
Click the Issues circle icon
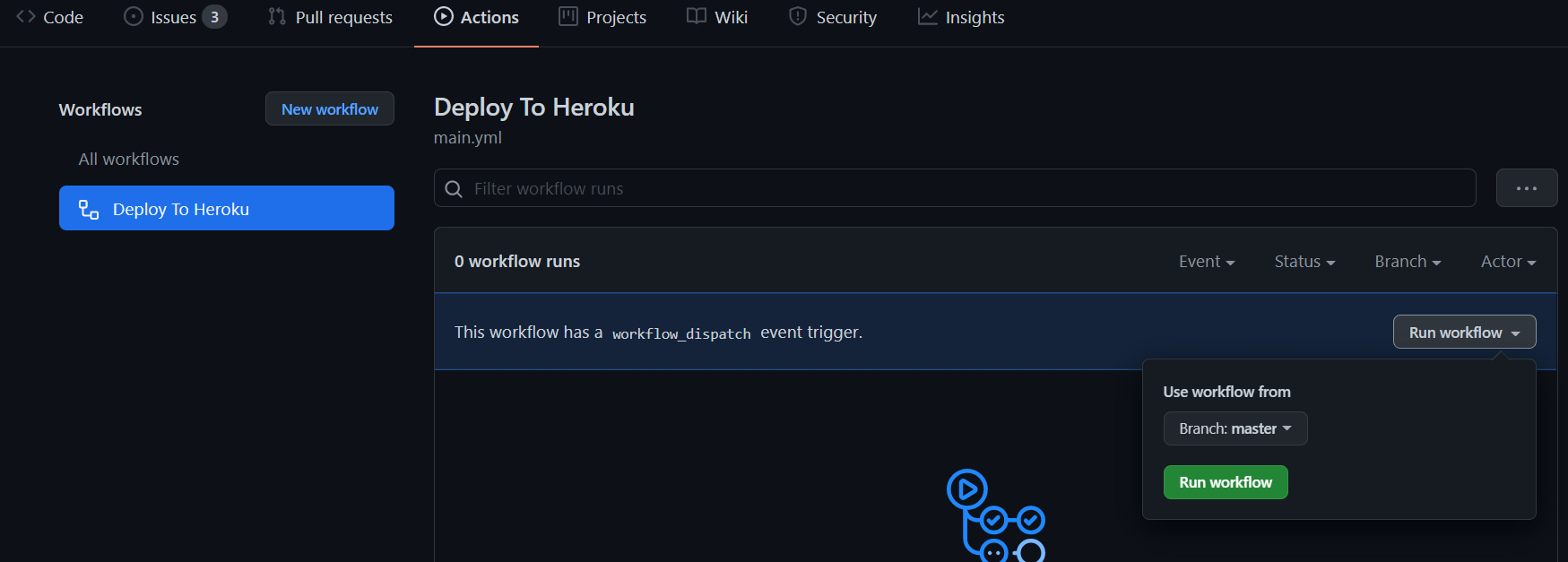coord(134,16)
